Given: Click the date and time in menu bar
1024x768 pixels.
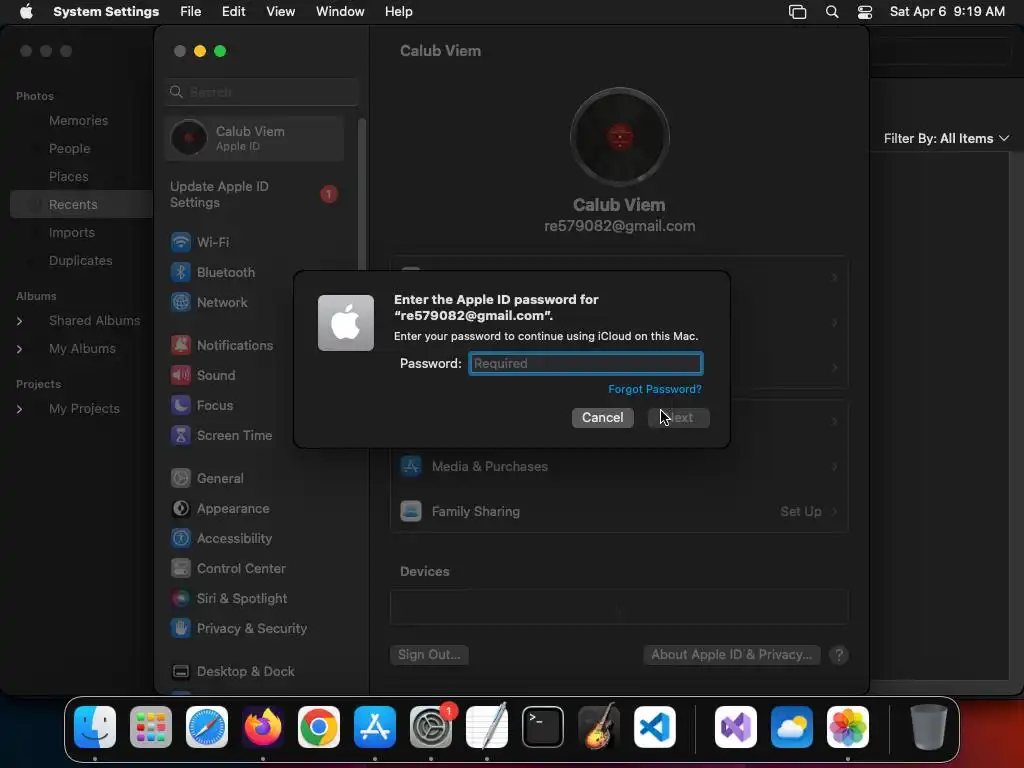Looking at the screenshot, I should (947, 12).
